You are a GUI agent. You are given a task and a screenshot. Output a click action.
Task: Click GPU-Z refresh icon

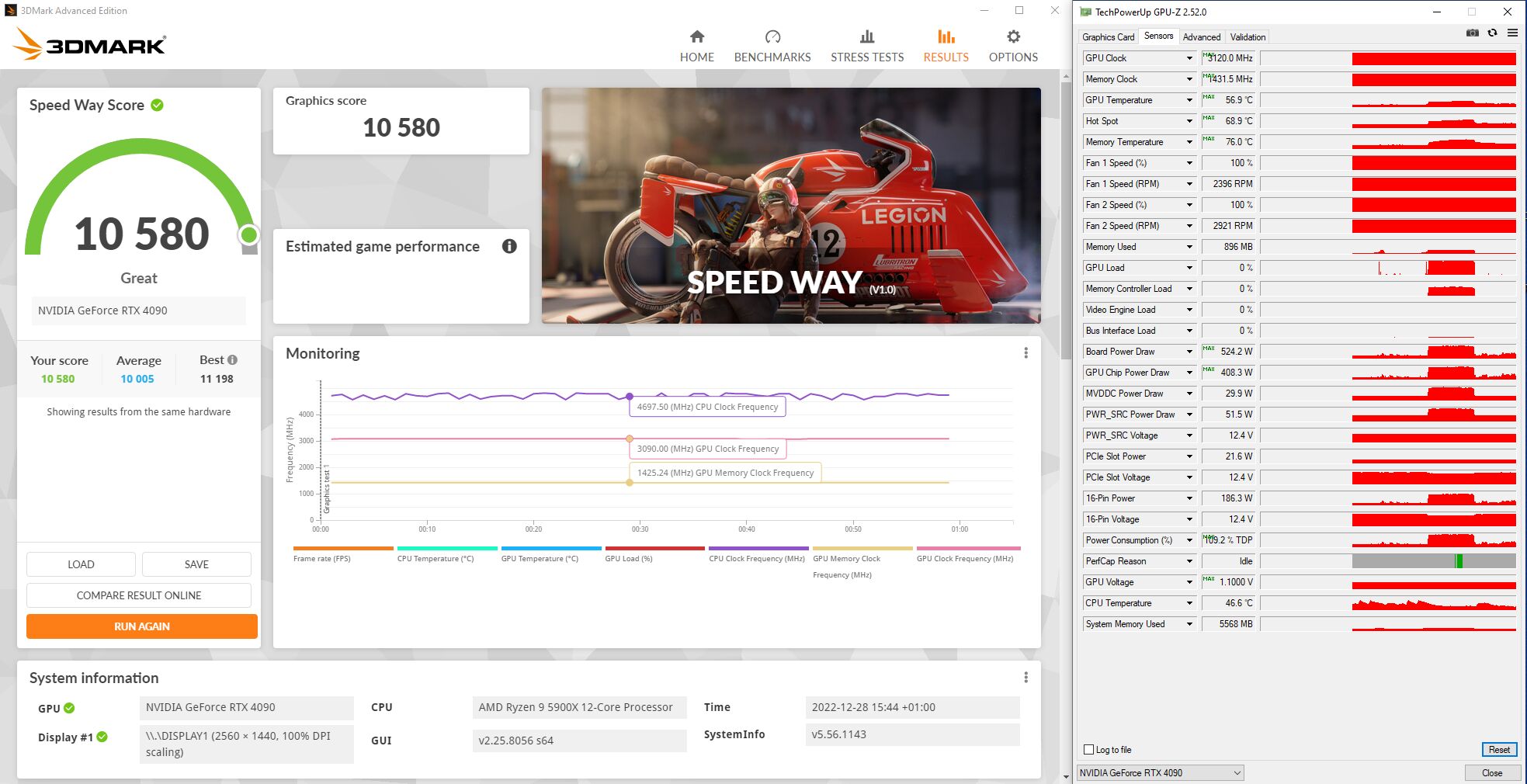coord(1492,33)
